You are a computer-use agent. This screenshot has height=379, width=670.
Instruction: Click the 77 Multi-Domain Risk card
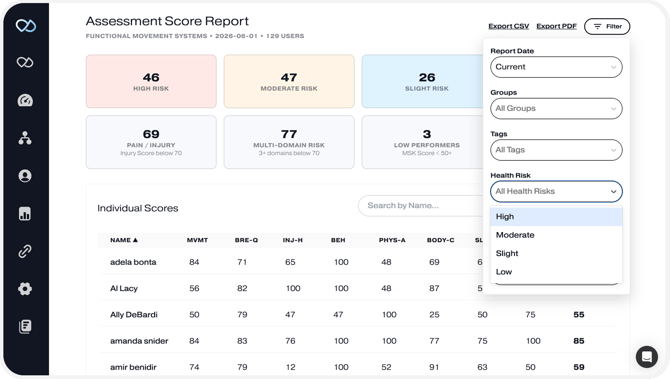tap(289, 142)
